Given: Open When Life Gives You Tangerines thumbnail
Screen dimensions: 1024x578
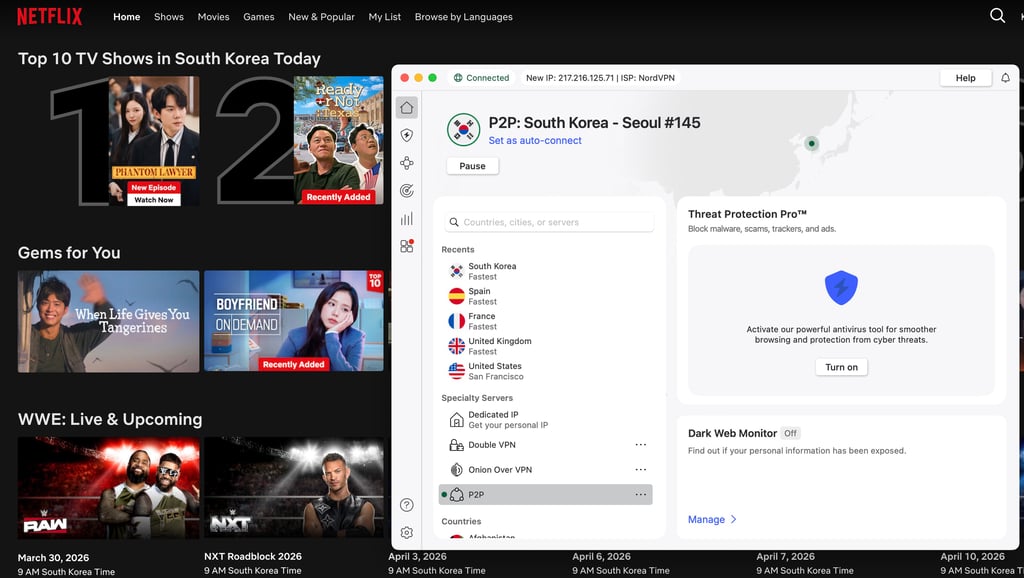Looking at the screenshot, I should click(108, 321).
